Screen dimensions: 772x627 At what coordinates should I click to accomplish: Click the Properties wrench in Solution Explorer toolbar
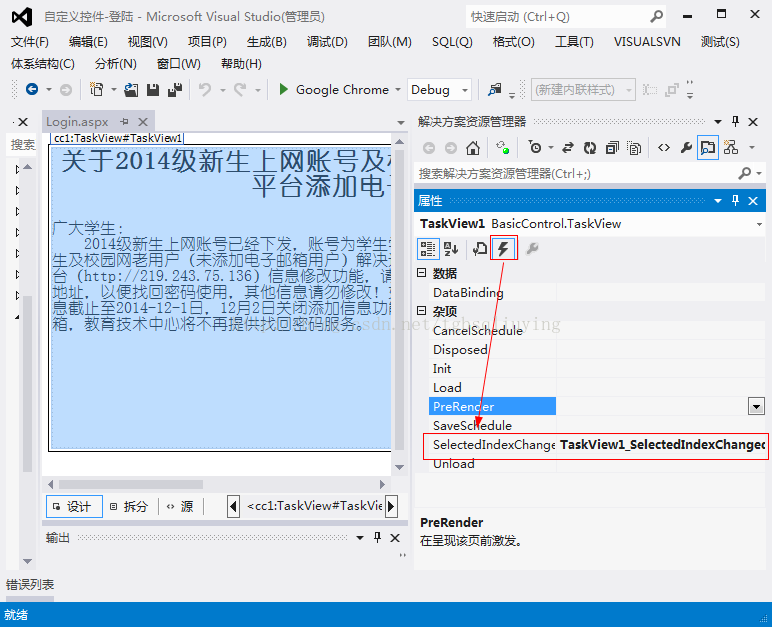[686, 148]
